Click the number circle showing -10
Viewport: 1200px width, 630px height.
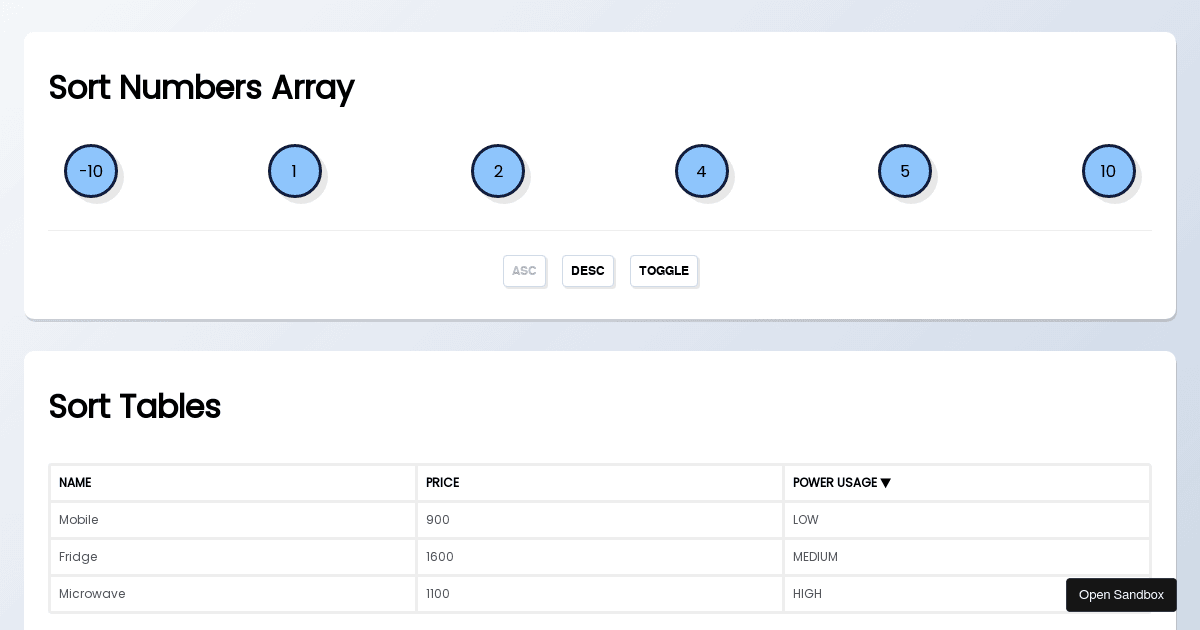click(91, 171)
